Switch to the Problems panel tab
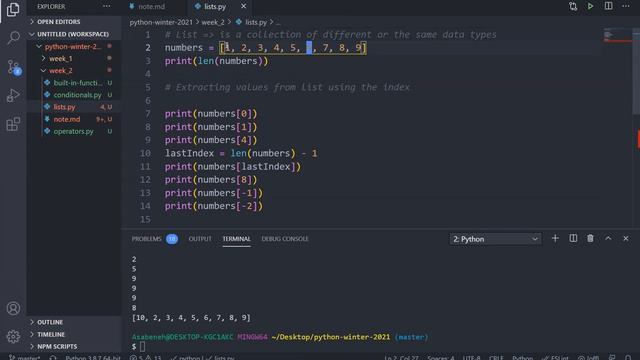Image resolution: width=640 pixels, height=360 pixels. click(147, 239)
